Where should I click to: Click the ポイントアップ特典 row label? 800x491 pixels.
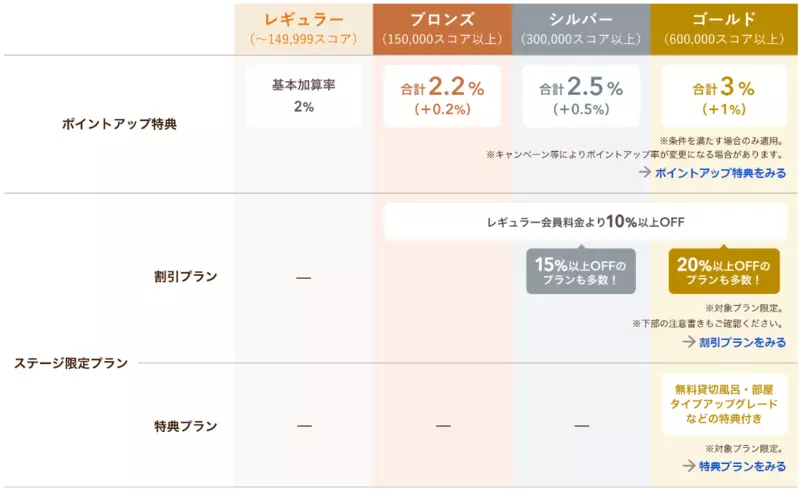[x=119, y=124]
